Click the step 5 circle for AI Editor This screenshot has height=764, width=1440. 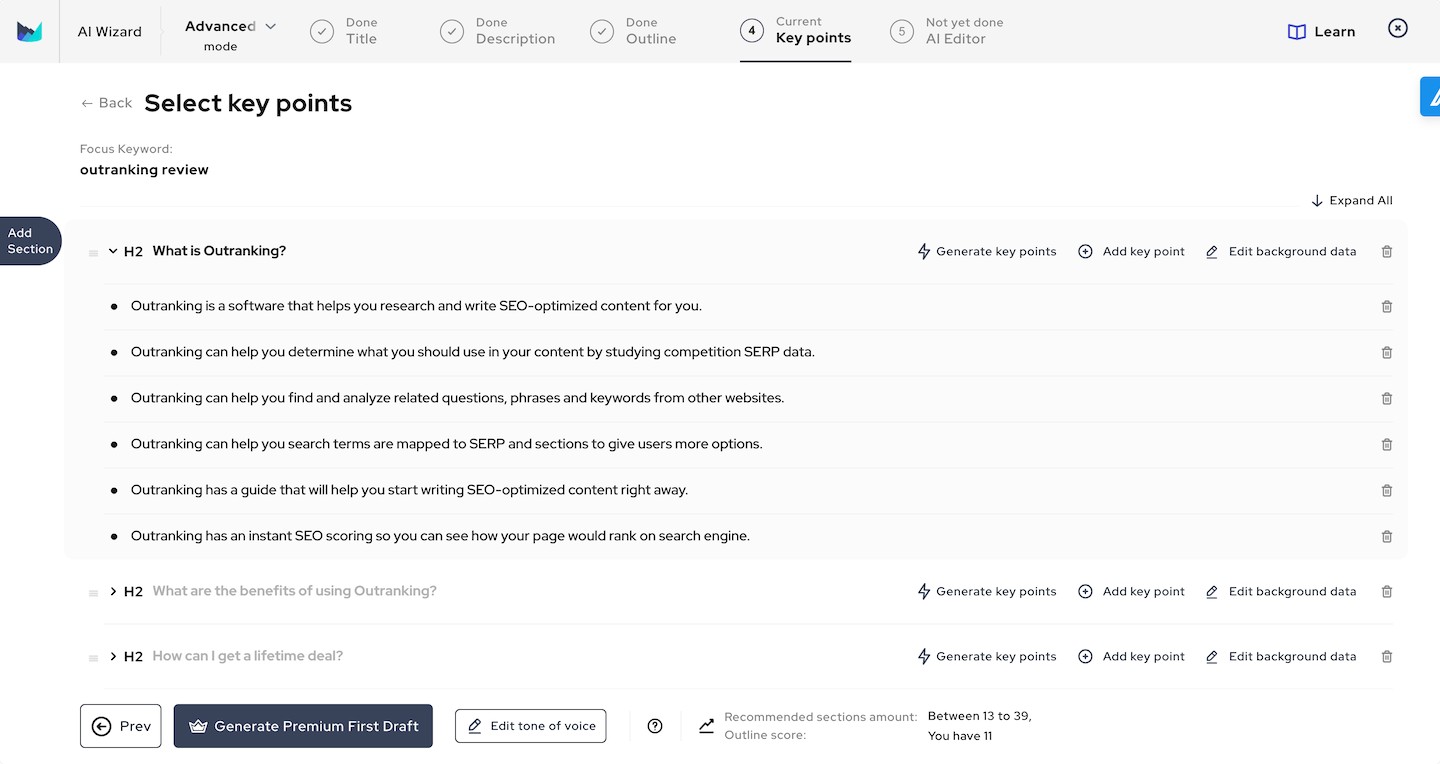tap(902, 32)
